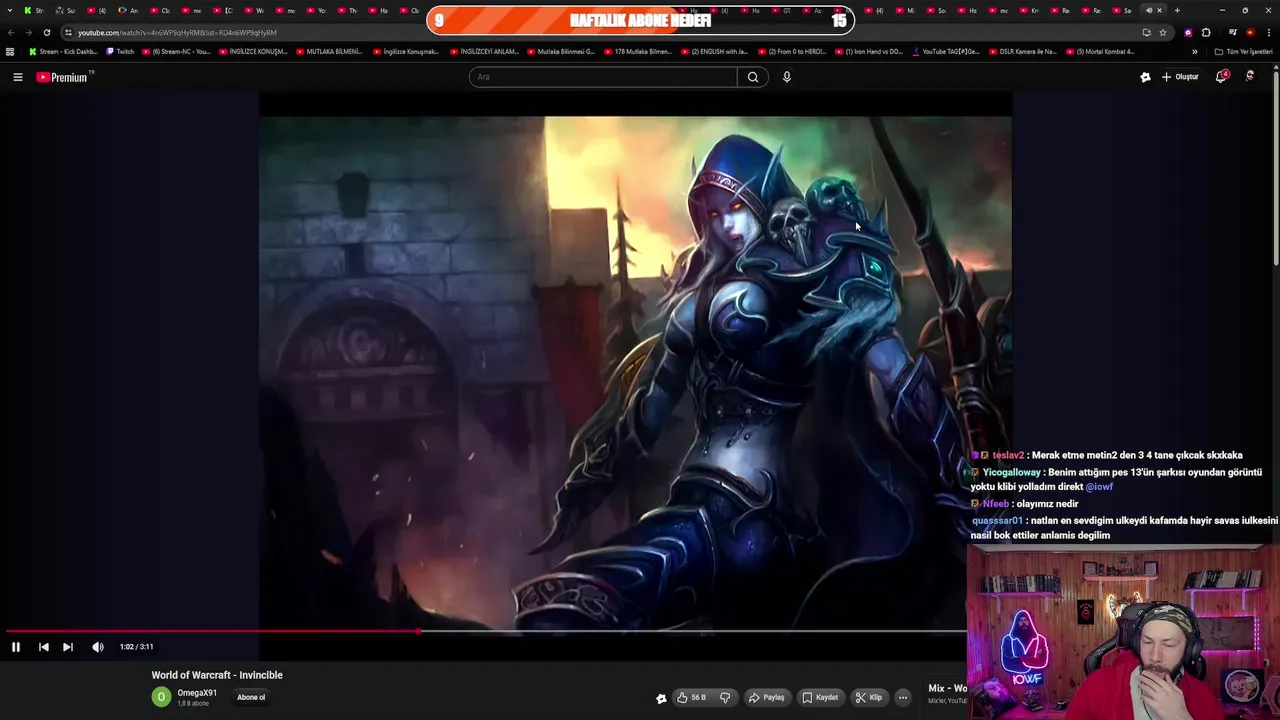1280x720 pixels.
Task: Bookmark this page with the star icon
Action: (1162, 32)
